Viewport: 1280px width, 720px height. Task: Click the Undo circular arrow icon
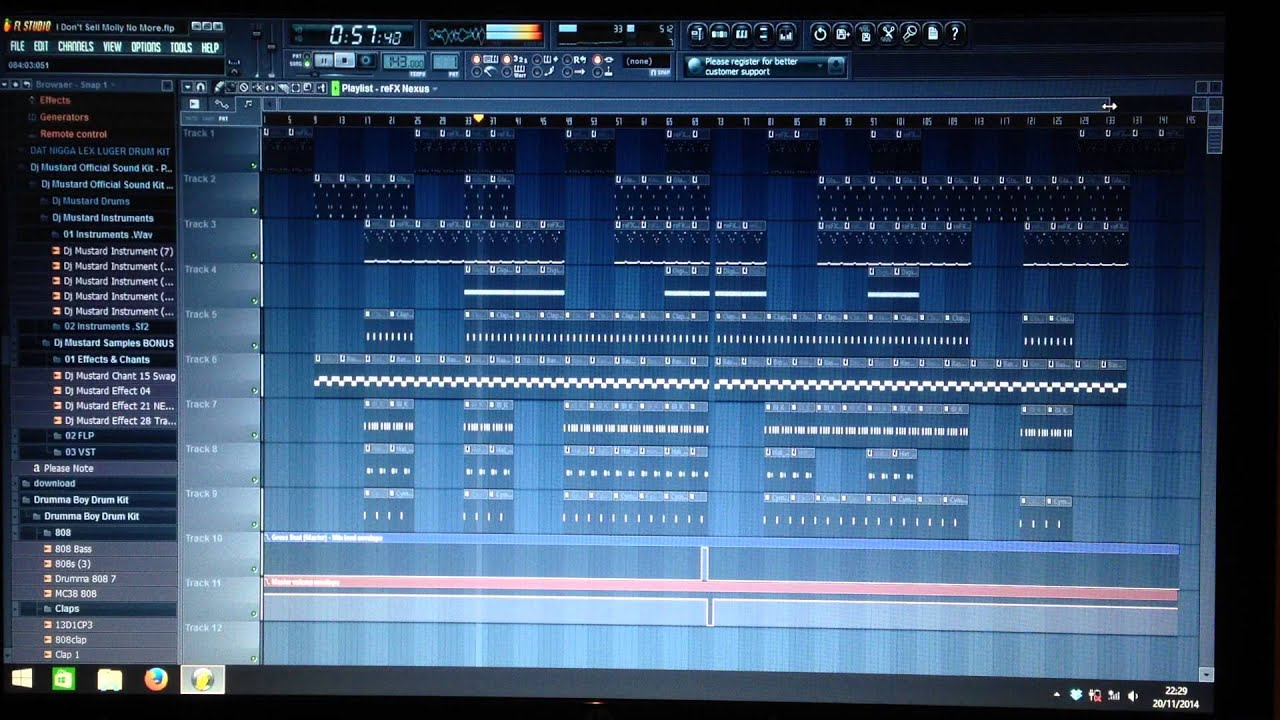pos(820,34)
